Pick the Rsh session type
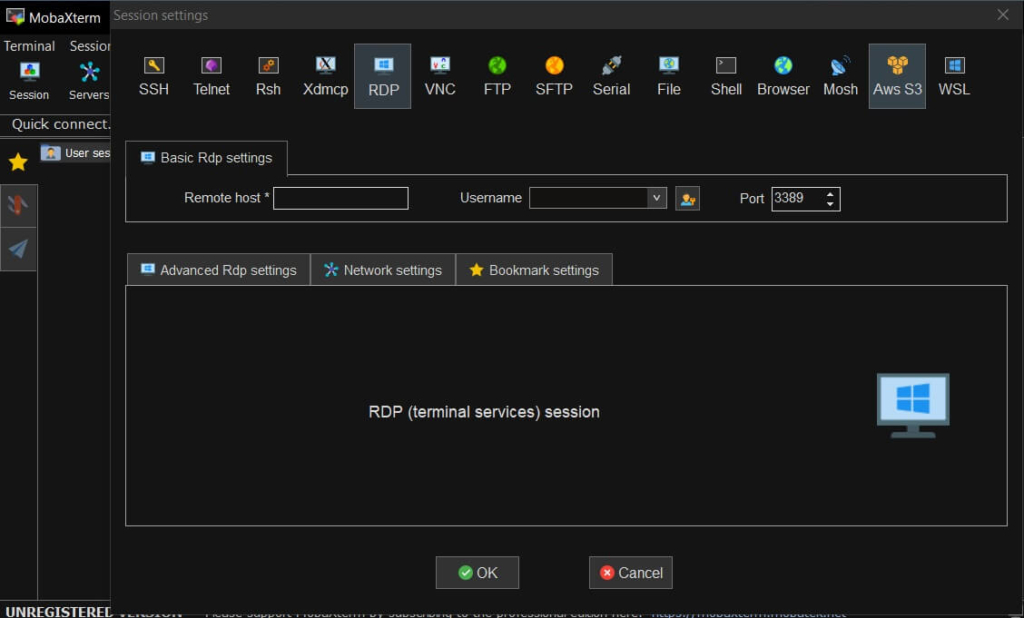Screen dimensions: 1024x618 (x=268, y=76)
